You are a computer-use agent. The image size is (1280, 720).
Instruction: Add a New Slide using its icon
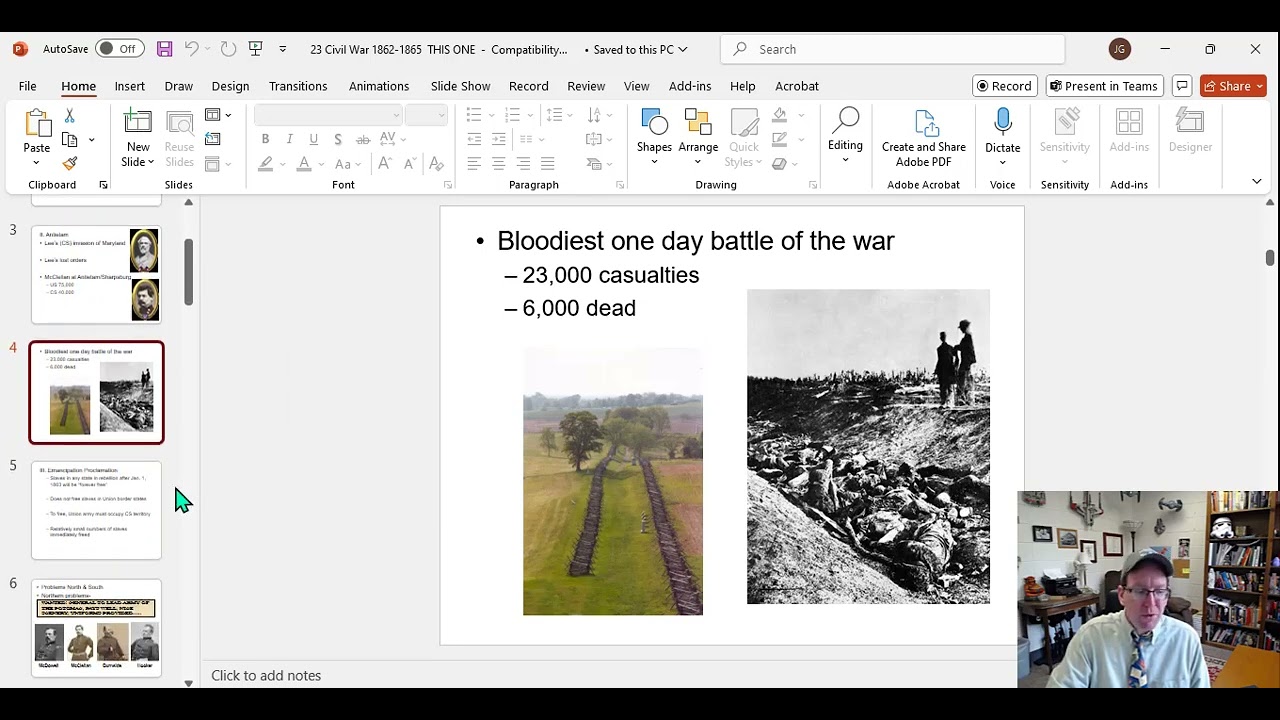click(x=138, y=122)
